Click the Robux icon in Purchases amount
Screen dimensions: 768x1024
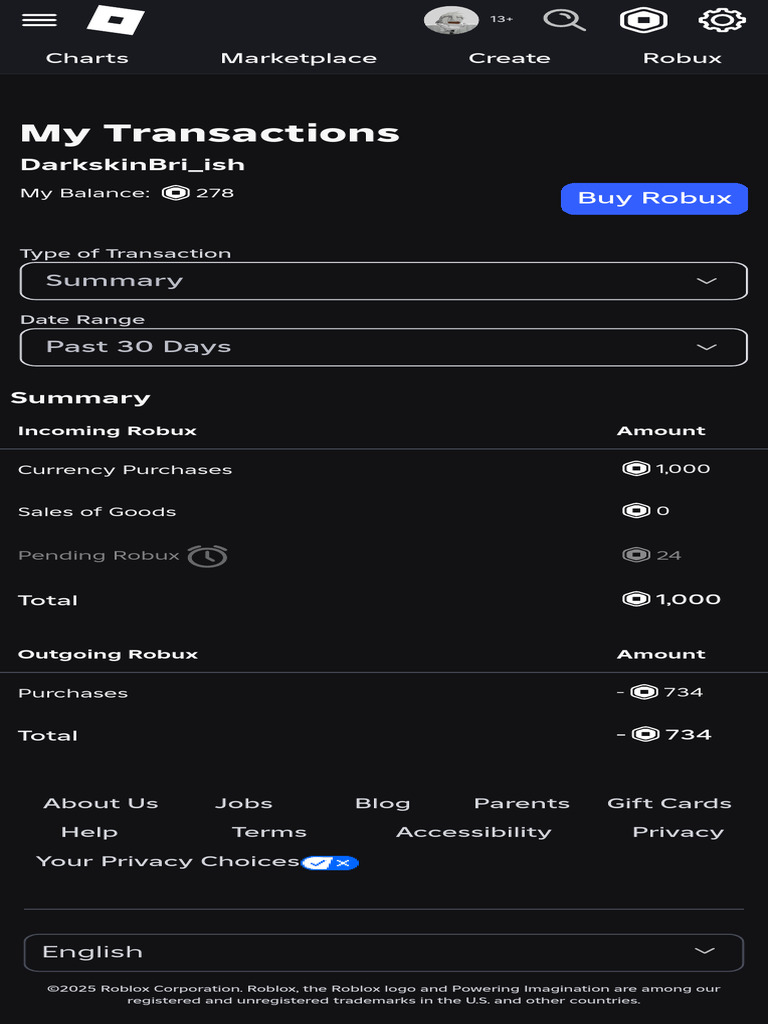tap(645, 692)
